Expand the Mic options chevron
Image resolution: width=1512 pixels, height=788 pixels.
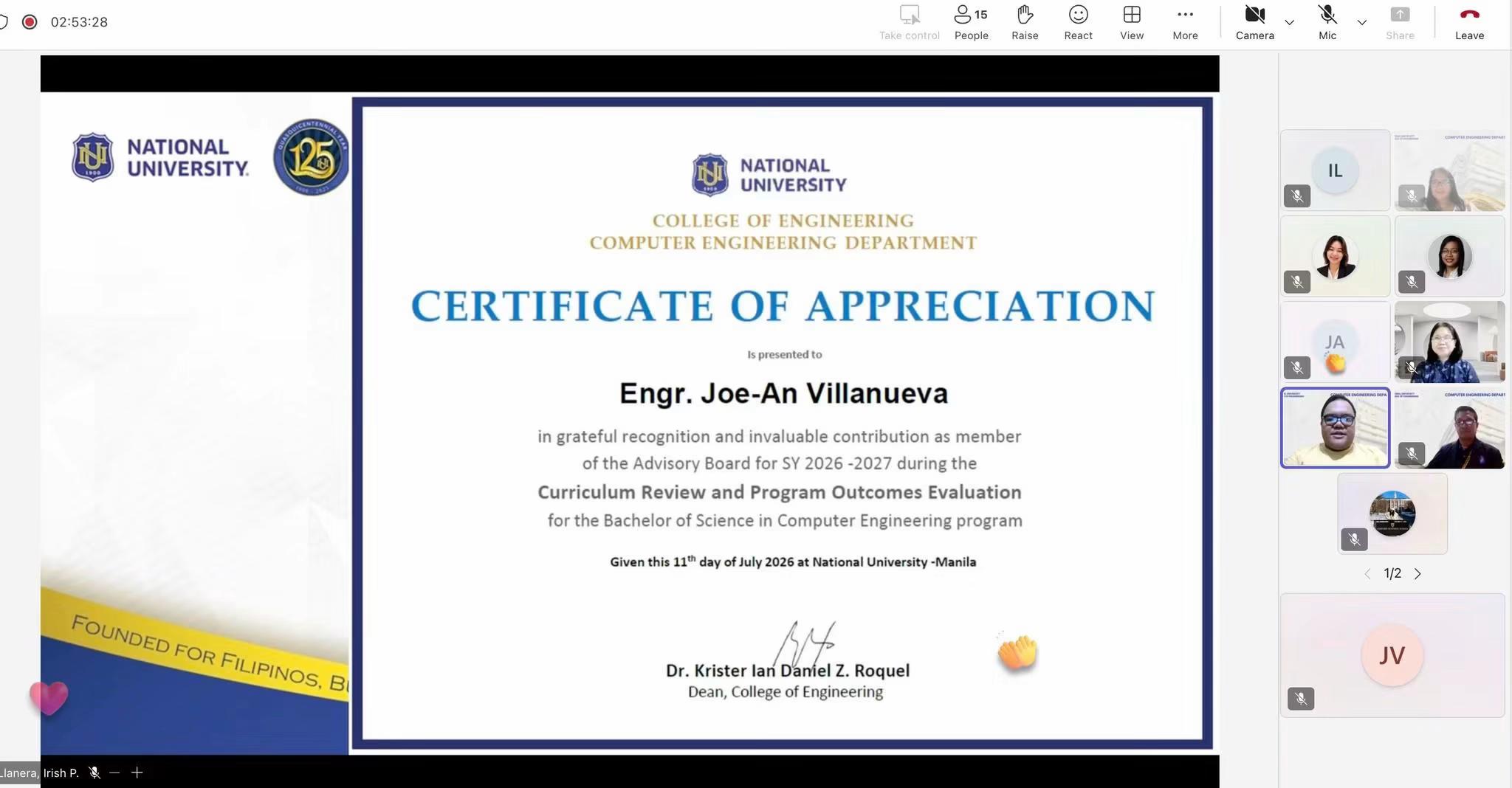click(x=1362, y=22)
